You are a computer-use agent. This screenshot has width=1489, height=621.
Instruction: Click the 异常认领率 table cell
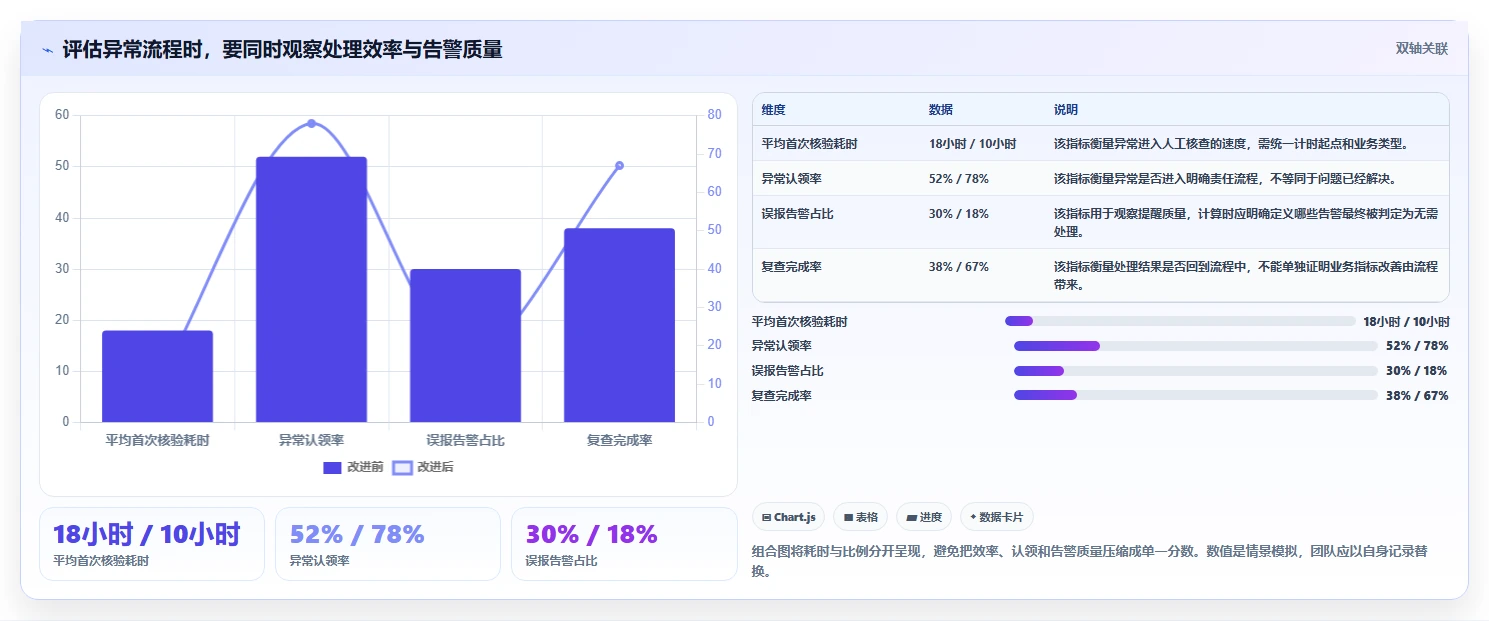pos(791,178)
